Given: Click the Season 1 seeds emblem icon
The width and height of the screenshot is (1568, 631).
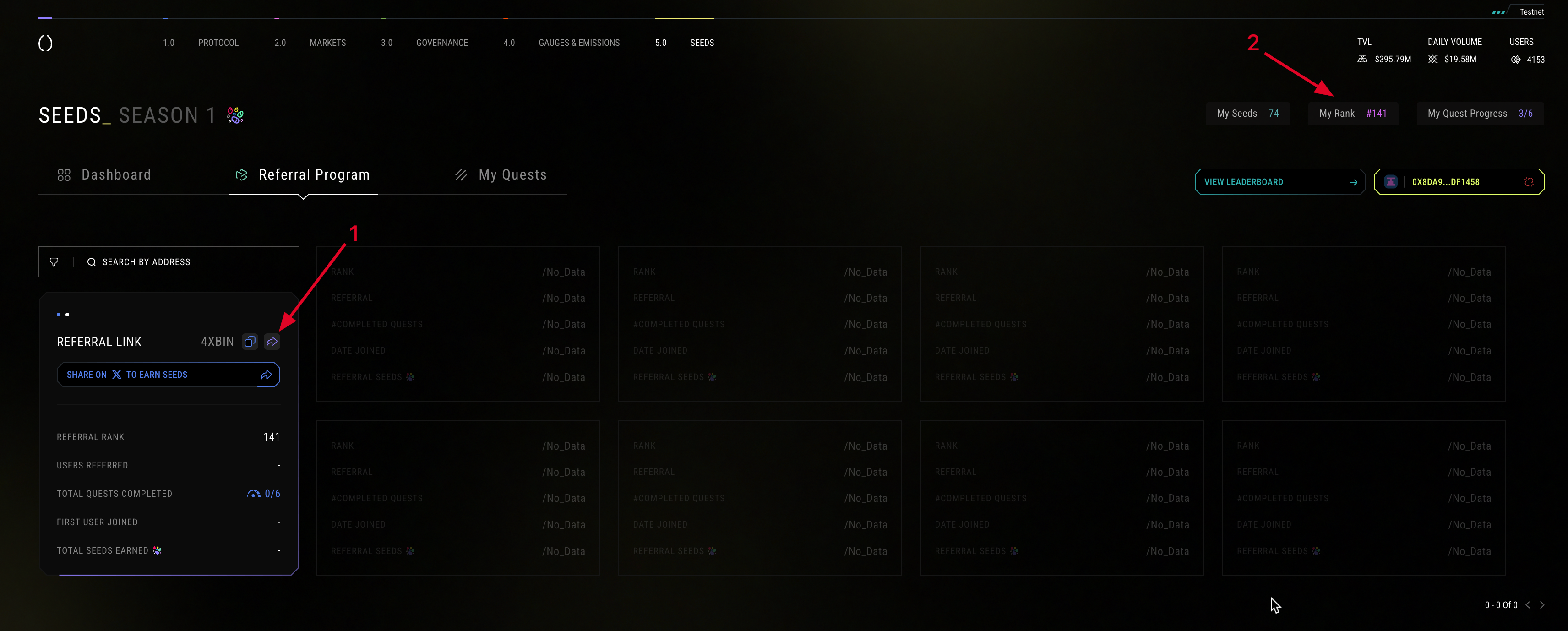Looking at the screenshot, I should tap(235, 115).
